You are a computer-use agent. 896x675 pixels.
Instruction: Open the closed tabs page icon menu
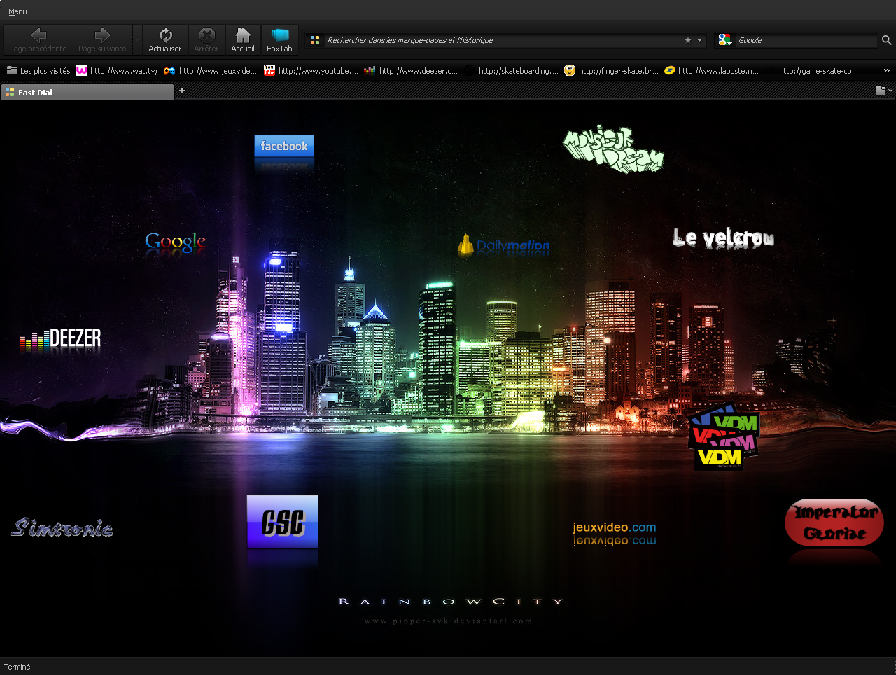coord(882,91)
